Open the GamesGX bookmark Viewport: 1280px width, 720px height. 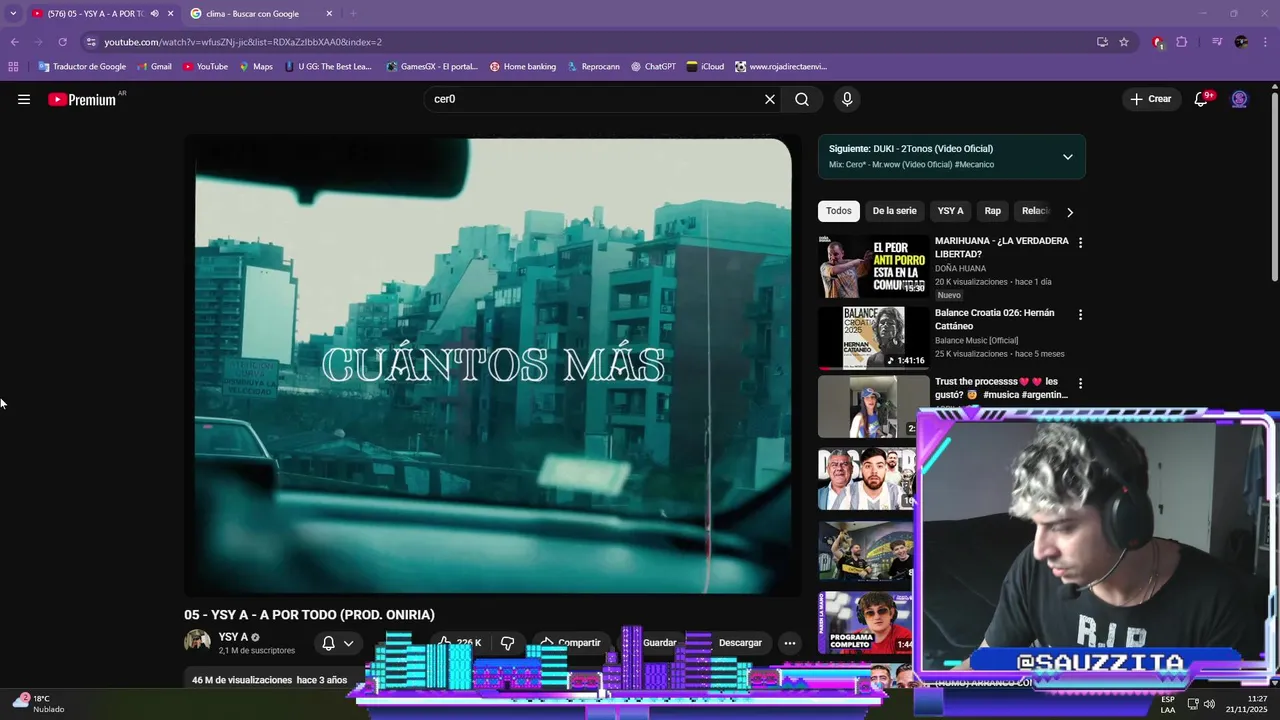coord(432,67)
